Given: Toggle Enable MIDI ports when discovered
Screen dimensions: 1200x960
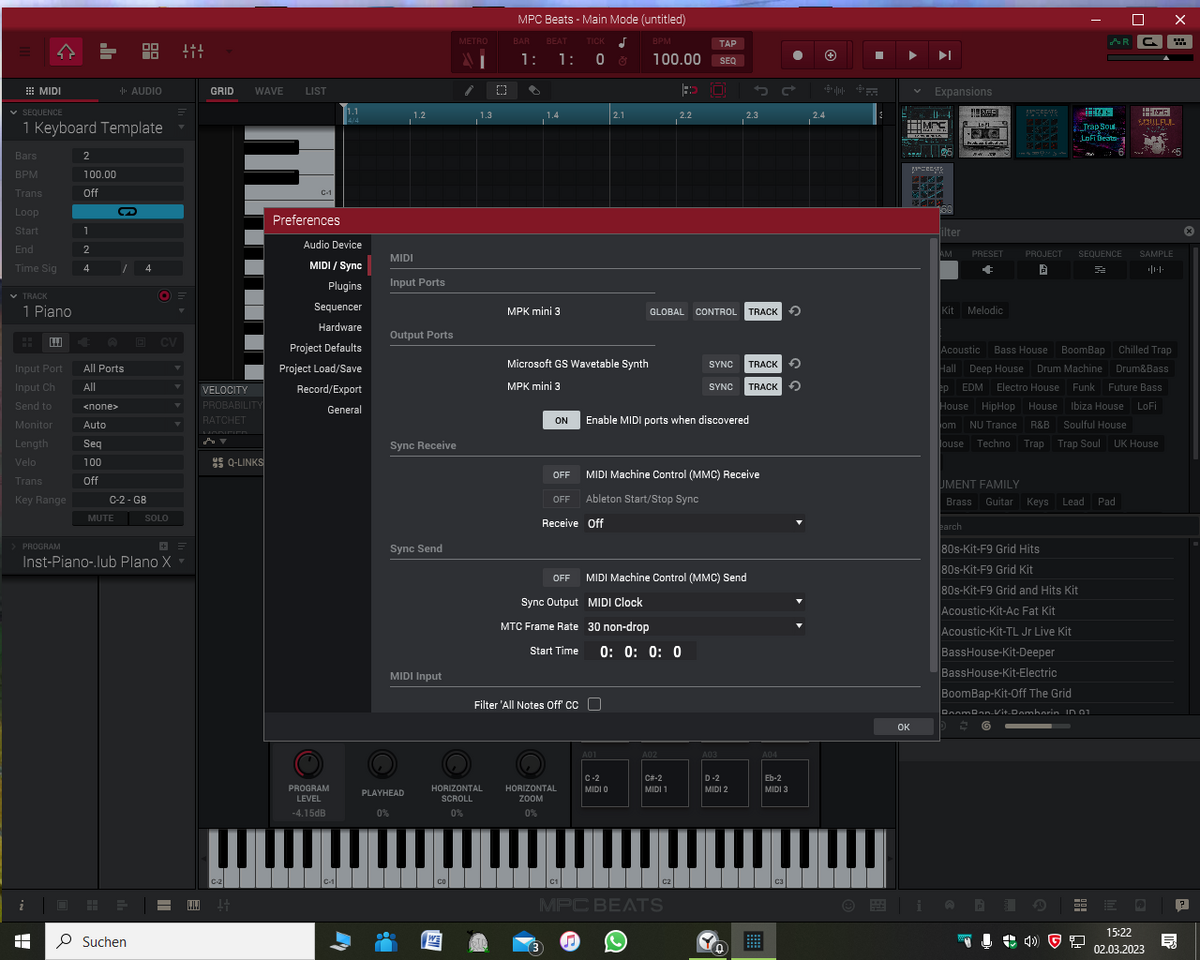Looking at the screenshot, I should 561,420.
